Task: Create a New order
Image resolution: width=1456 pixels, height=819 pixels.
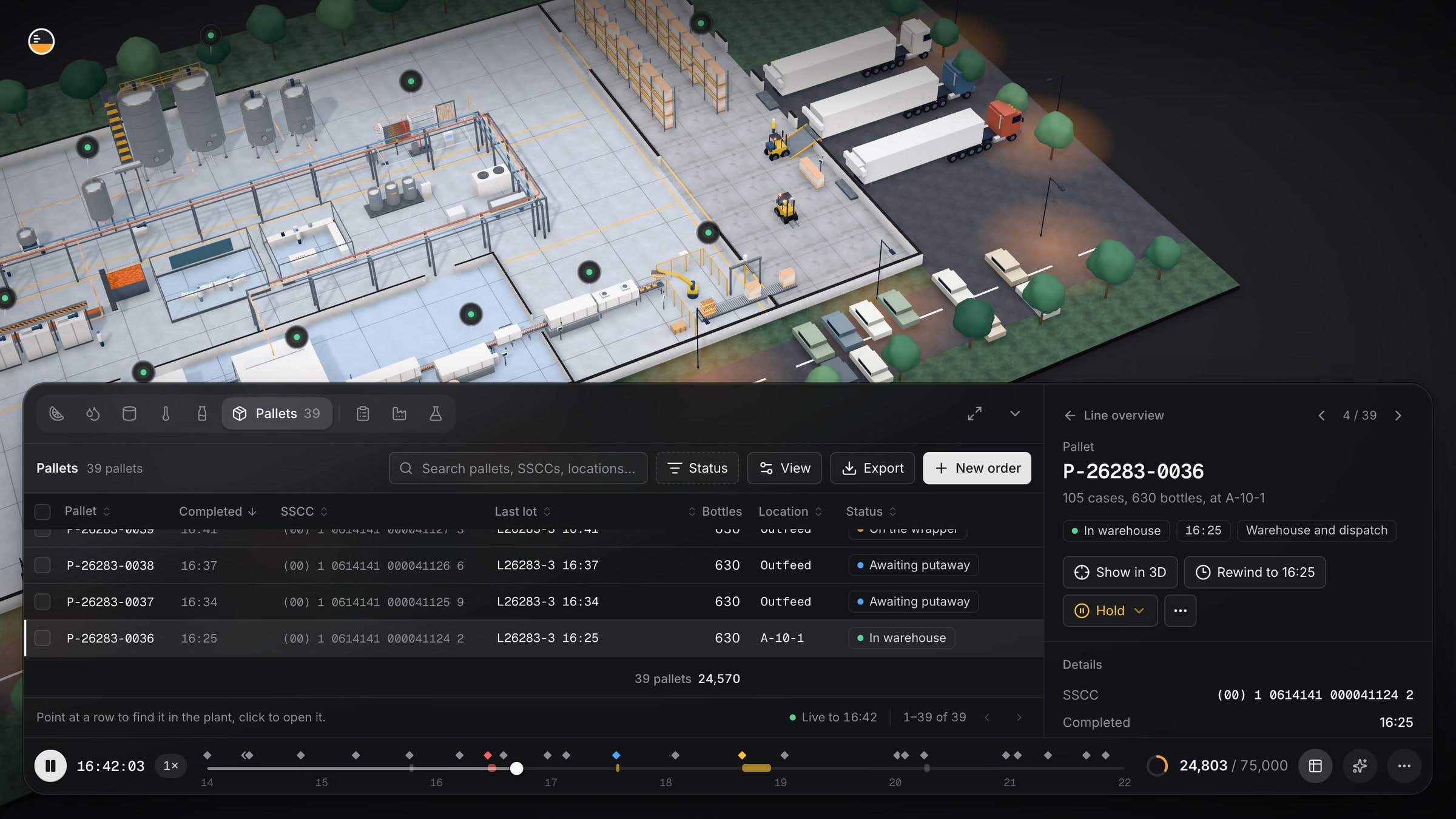Action: (977, 468)
